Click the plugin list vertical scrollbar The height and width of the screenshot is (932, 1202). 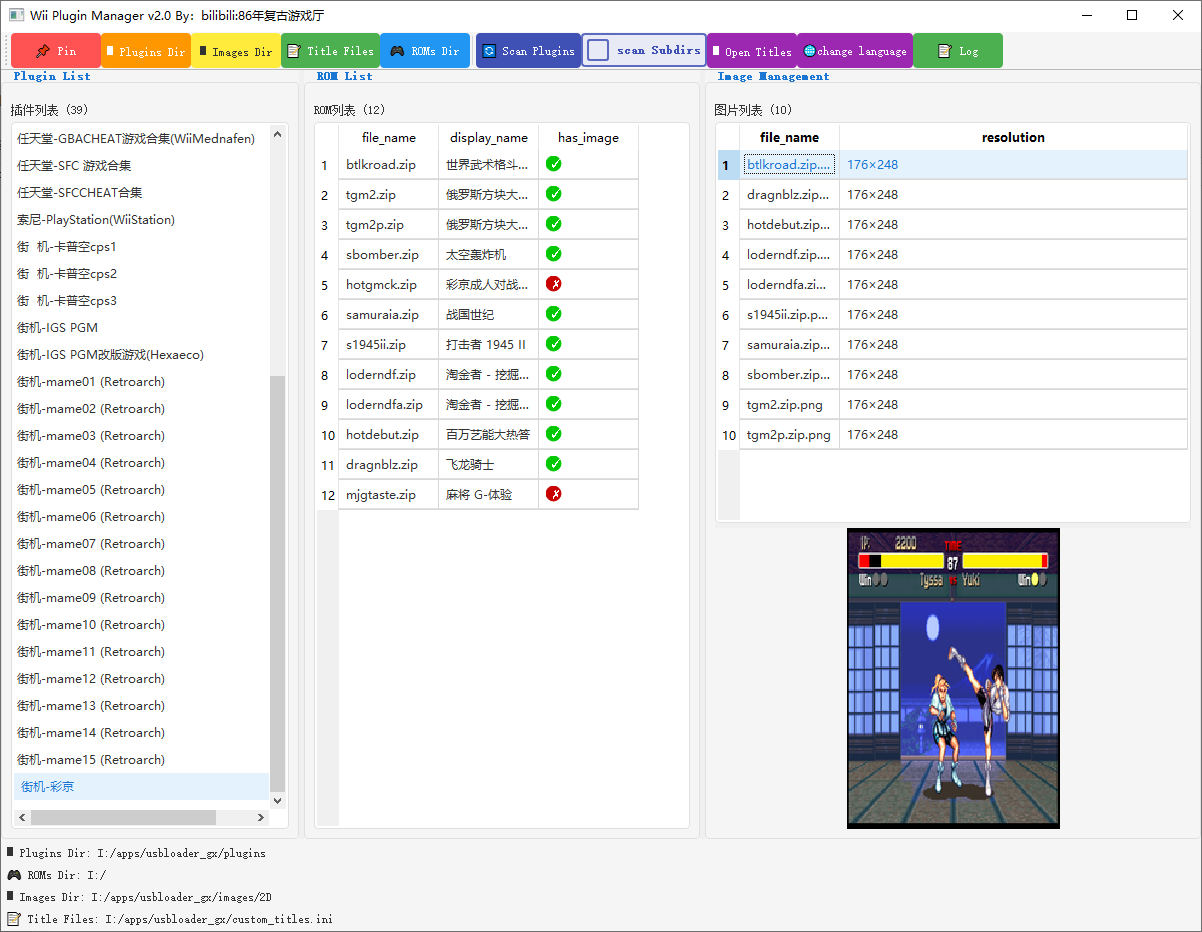click(278, 583)
